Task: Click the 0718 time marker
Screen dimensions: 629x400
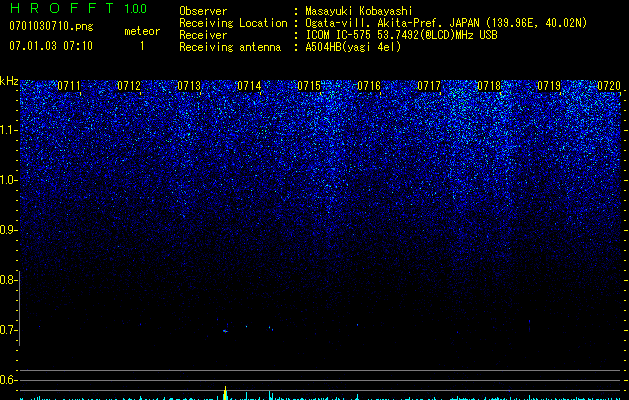Action: [x=489, y=86]
